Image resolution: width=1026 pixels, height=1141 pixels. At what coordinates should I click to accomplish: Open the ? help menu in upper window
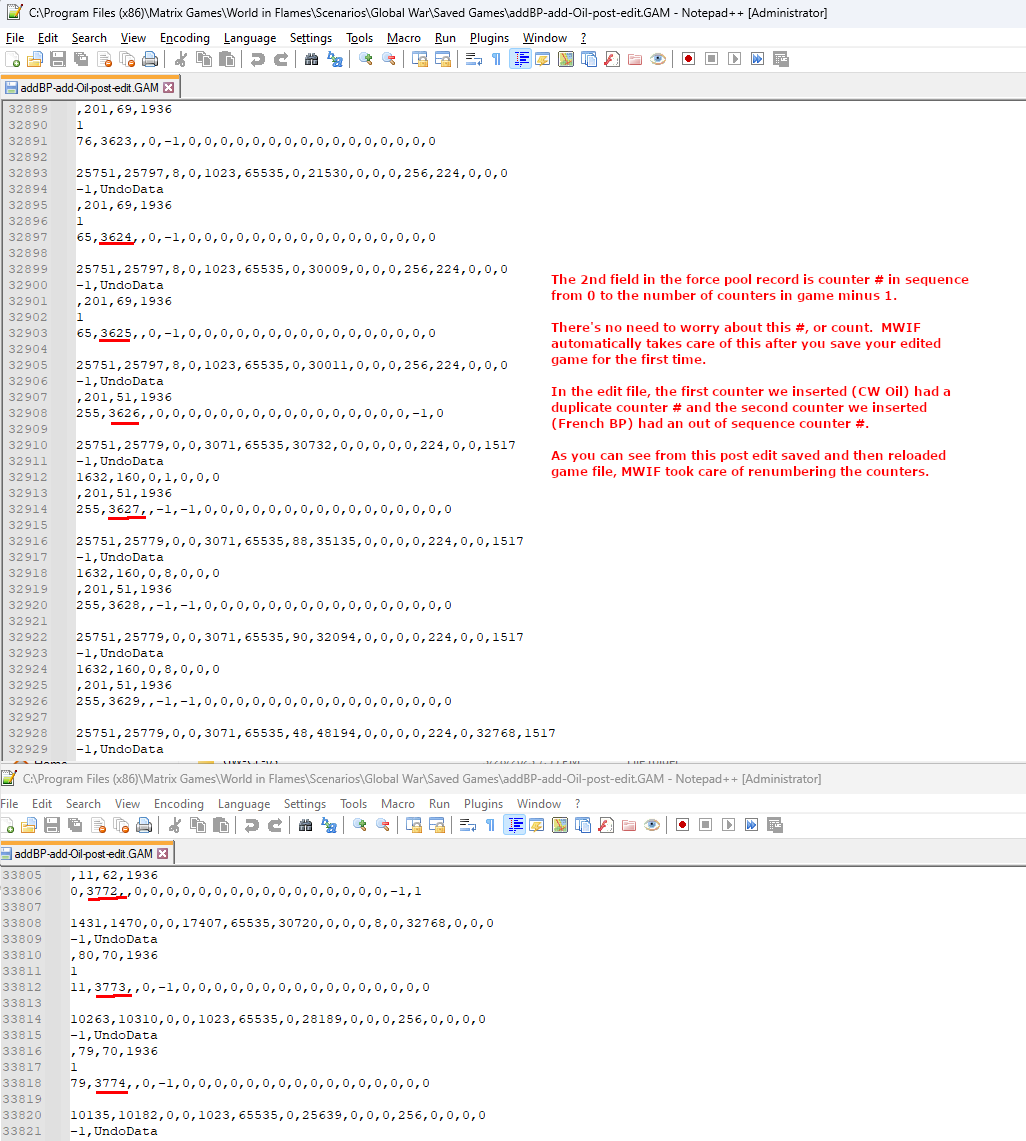[583, 38]
